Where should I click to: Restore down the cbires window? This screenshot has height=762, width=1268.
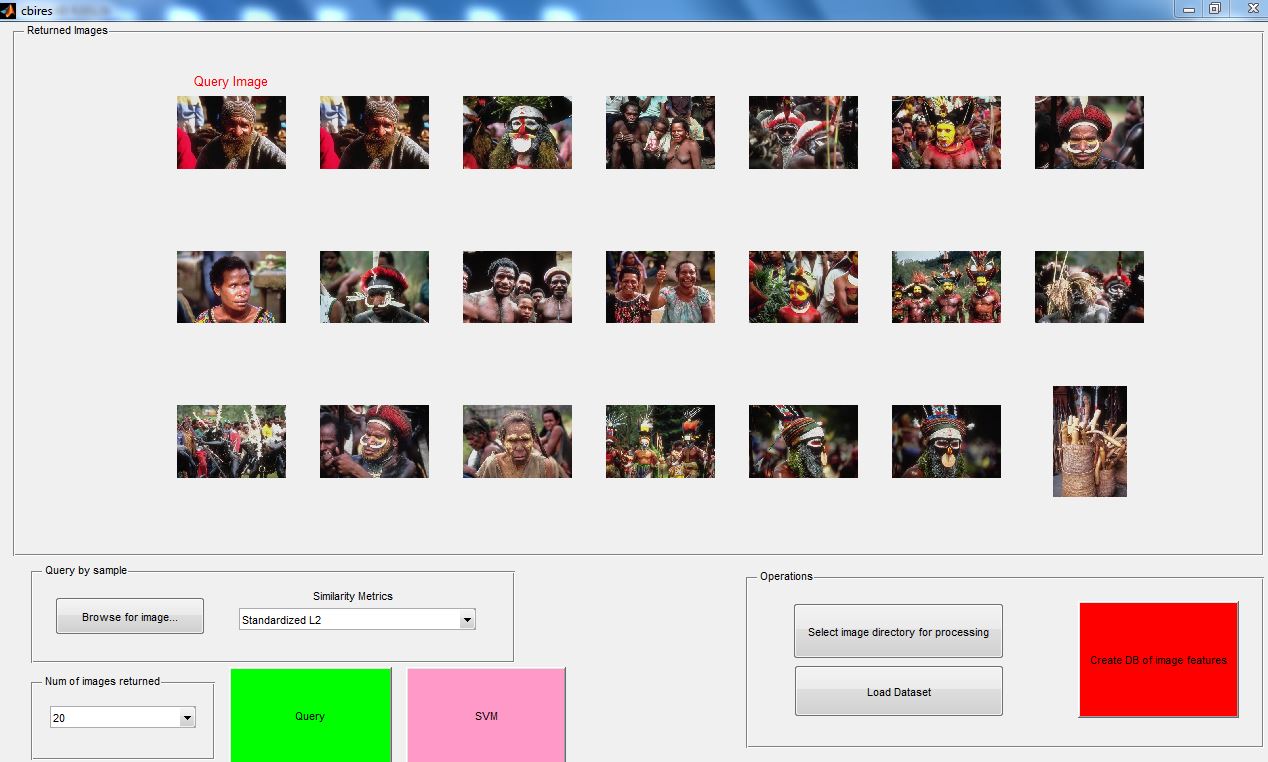point(1215,8)
